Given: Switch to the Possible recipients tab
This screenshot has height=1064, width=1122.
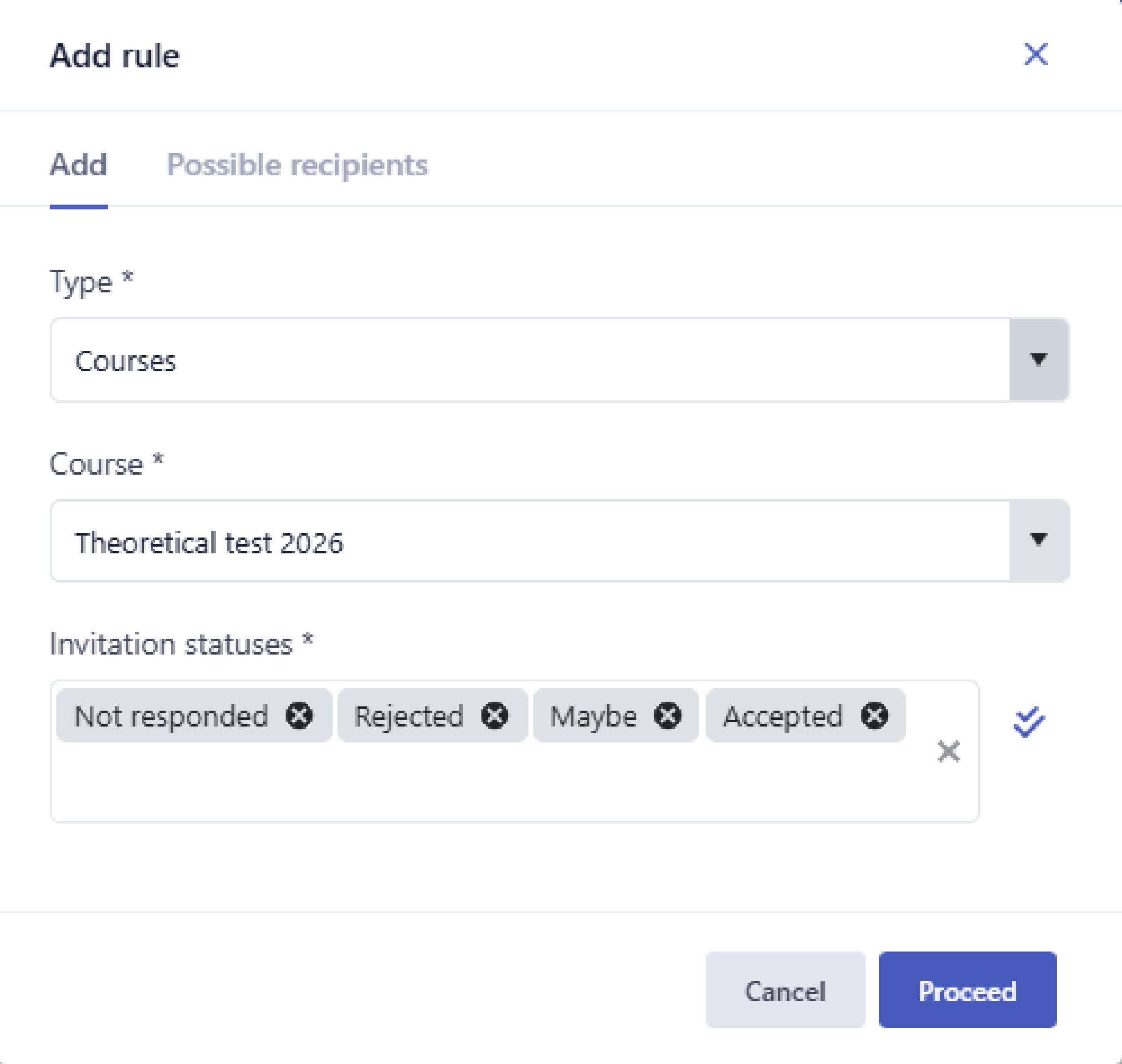Looking at the screenshot, I should click(297, 166).
